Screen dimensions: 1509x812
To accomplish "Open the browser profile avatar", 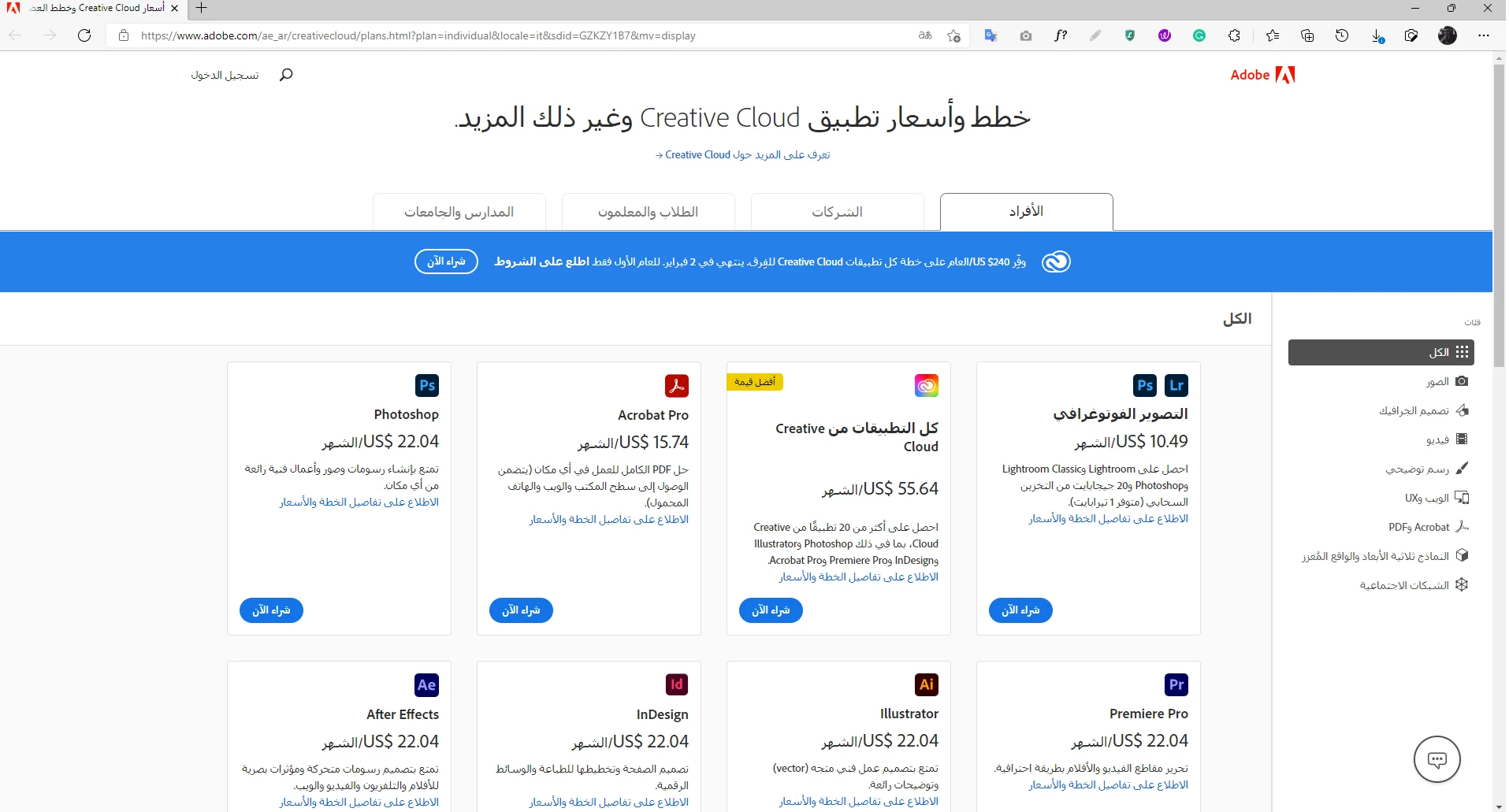I will pyautogui.click(x=1448, y=35).
